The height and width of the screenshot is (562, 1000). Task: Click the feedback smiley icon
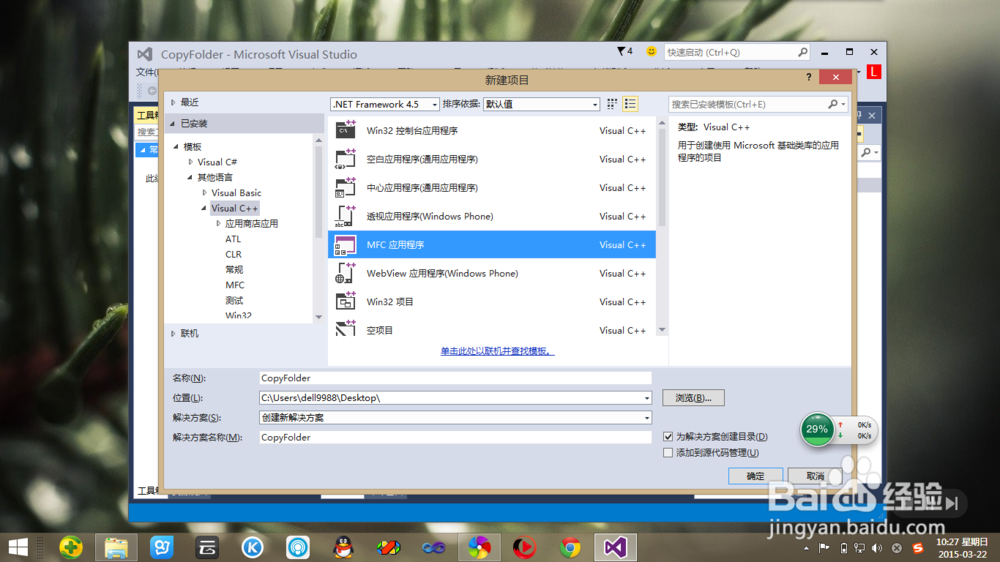651,52
